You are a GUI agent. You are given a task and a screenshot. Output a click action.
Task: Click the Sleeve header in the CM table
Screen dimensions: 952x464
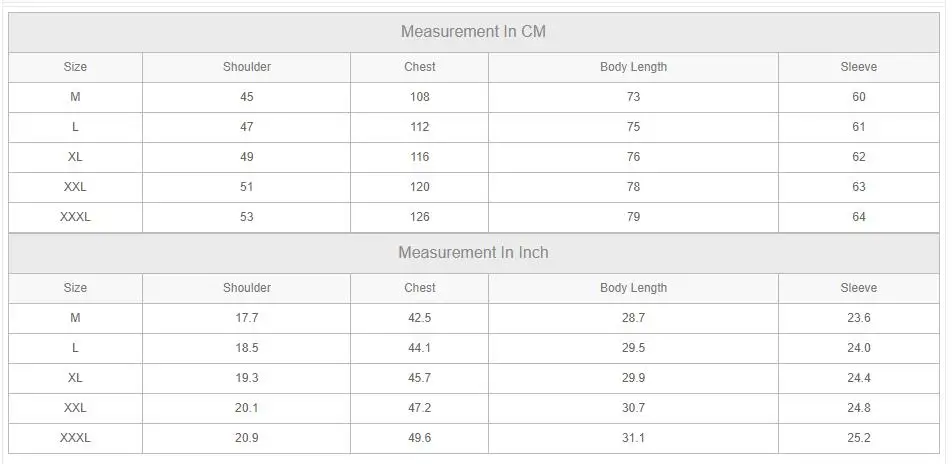(x=858, y=67)
